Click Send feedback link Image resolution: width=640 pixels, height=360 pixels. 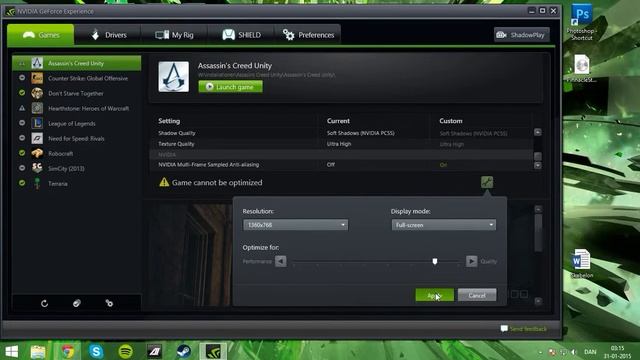pyautogui.click(x=524, y=329)
